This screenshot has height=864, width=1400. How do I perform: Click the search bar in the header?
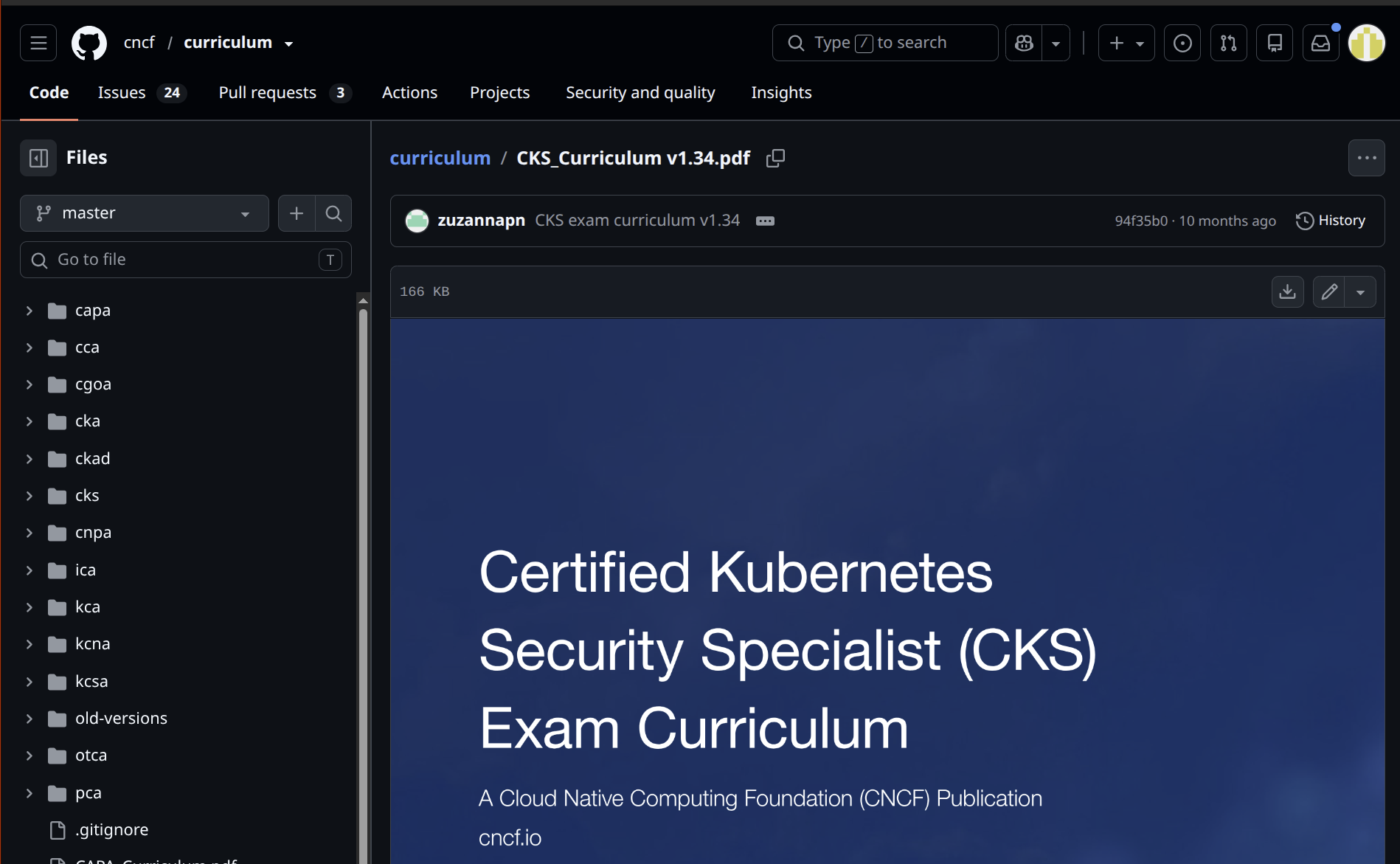[885, 43]
